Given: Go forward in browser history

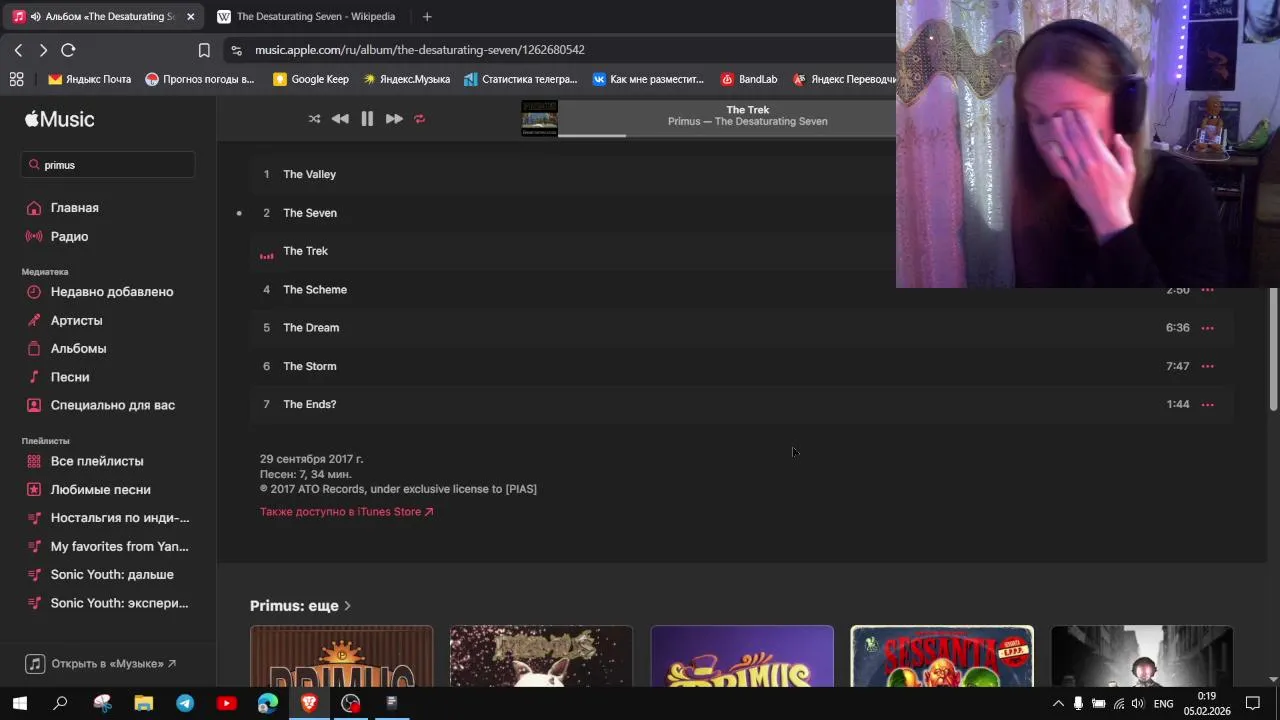Looking at the screenshot, I should (43, 50).
